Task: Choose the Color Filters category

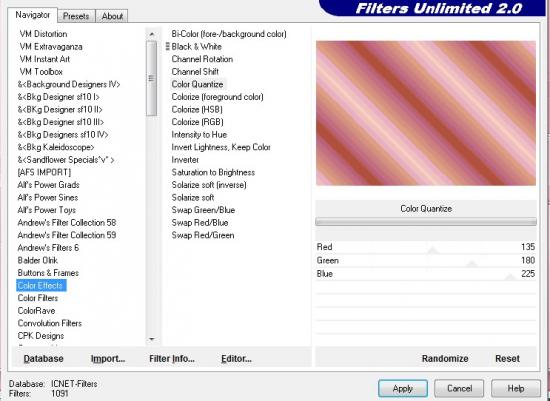Action: (38, 298)
